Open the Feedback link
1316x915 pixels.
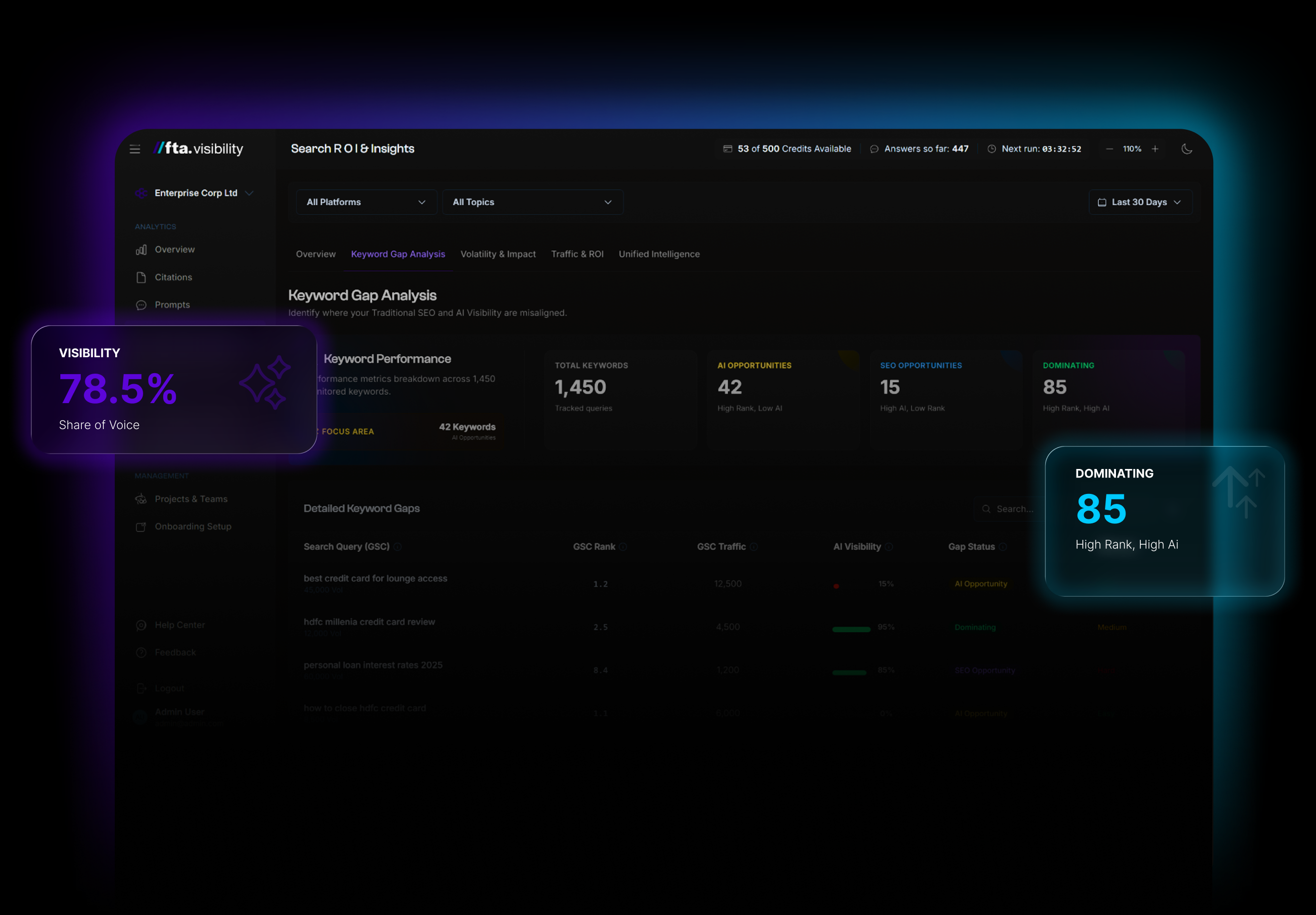(175, 653)
